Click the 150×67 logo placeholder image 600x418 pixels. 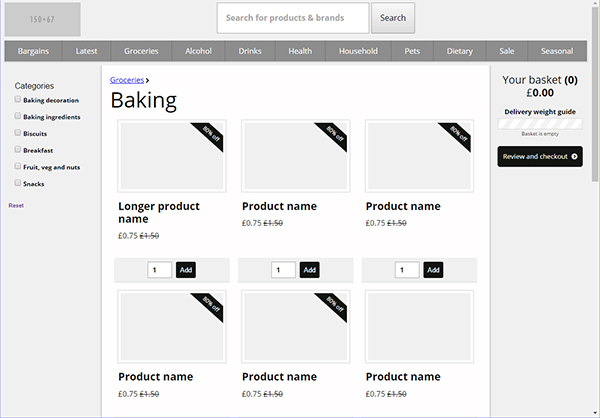click(42, 19)
